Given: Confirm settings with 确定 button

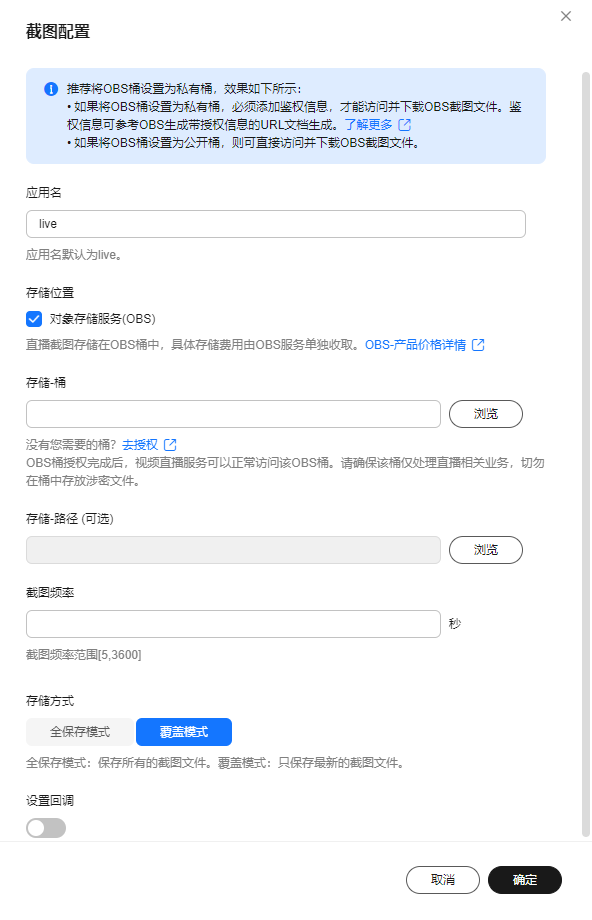Looking at the screenshot, I should click(x=525, y=880).
